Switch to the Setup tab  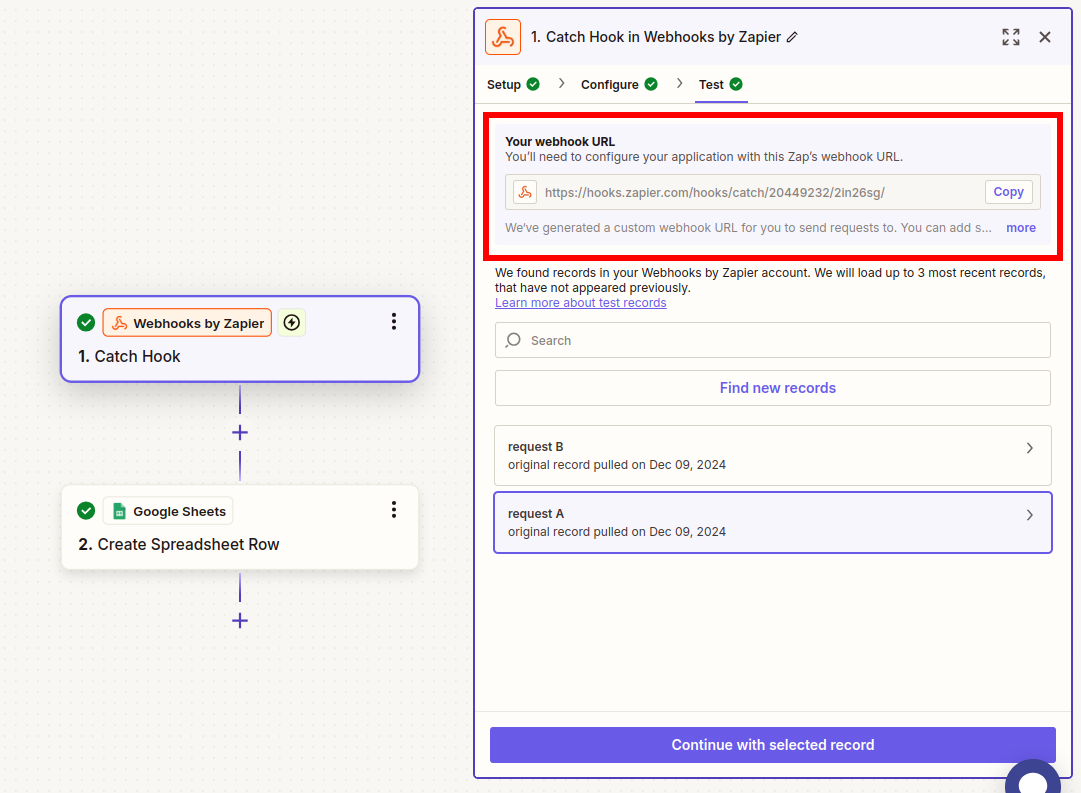[x=504, y=84]
